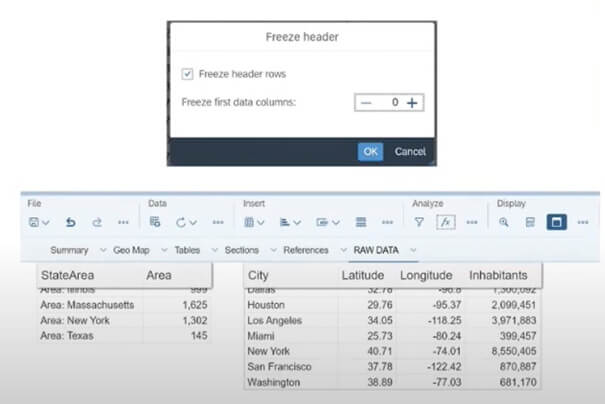This screenshot has width=605, height=404.
Task: Select the Latitude column header
Action: click(363, 275)
